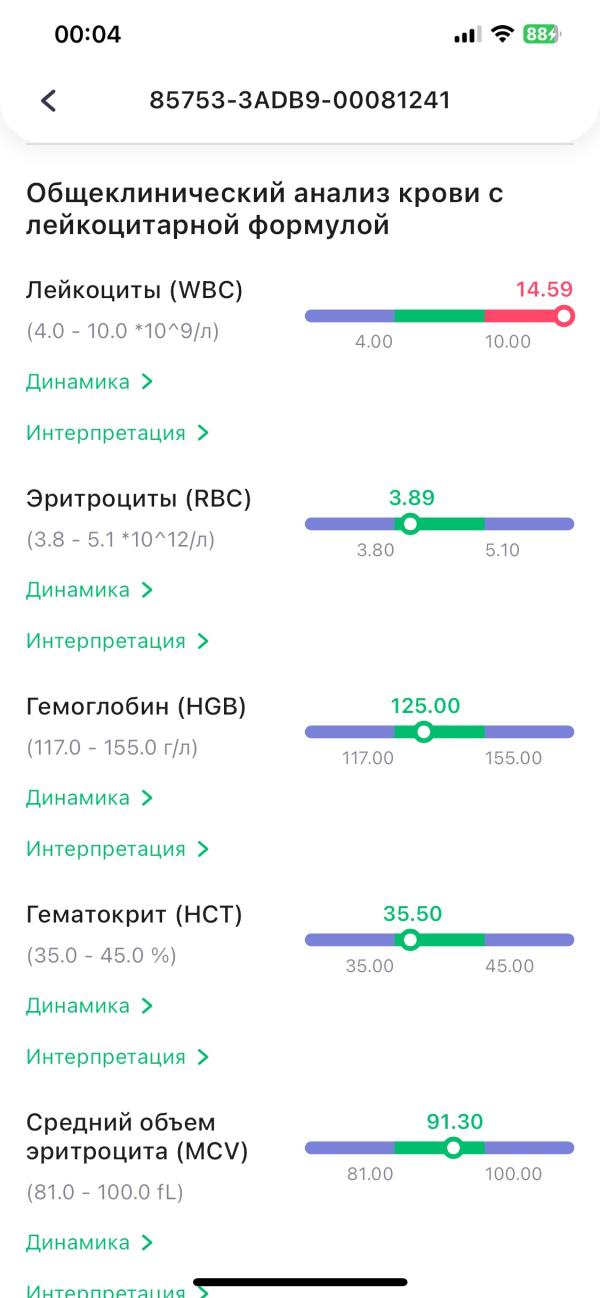Tap the 35.50 hematocrit range marker
Screen dimensions: 600x1298
[x=409, y=940]
